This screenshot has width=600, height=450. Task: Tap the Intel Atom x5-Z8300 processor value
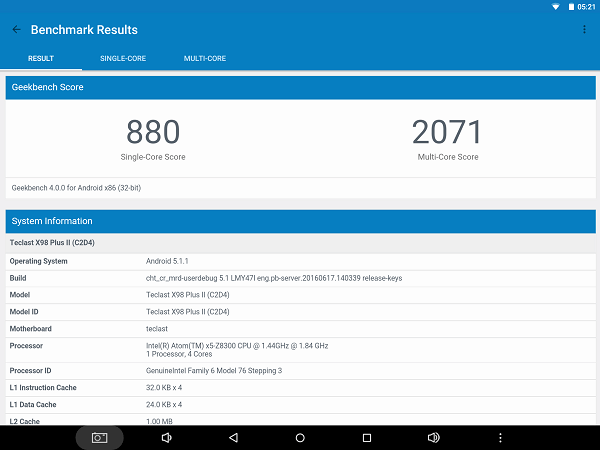[x=237, y=346]
